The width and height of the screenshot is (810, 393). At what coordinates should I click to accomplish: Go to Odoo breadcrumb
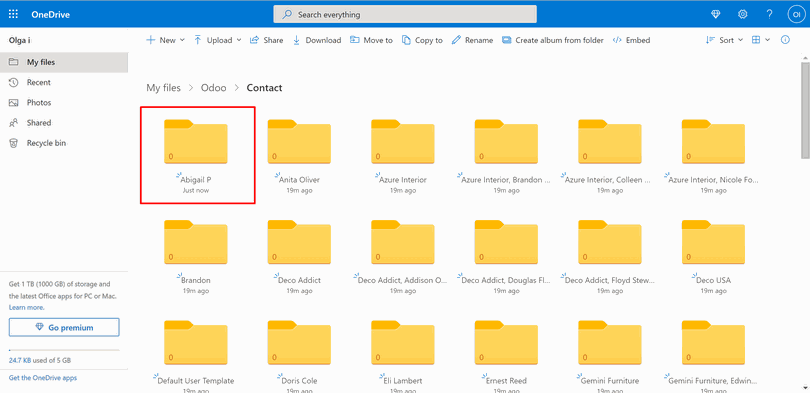214,88
